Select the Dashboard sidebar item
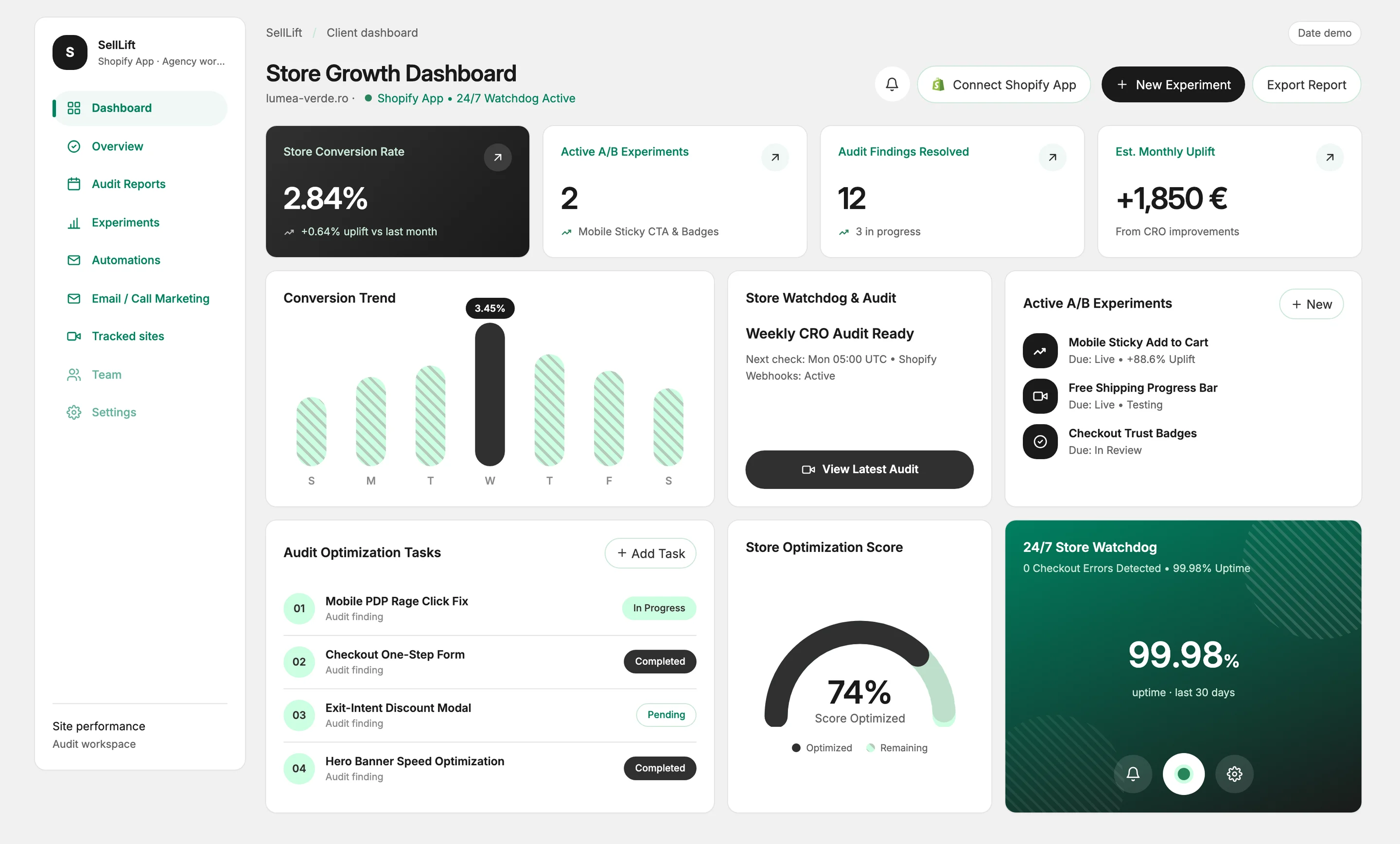This screenshot has width=1400, height=844. pos(140,108)
